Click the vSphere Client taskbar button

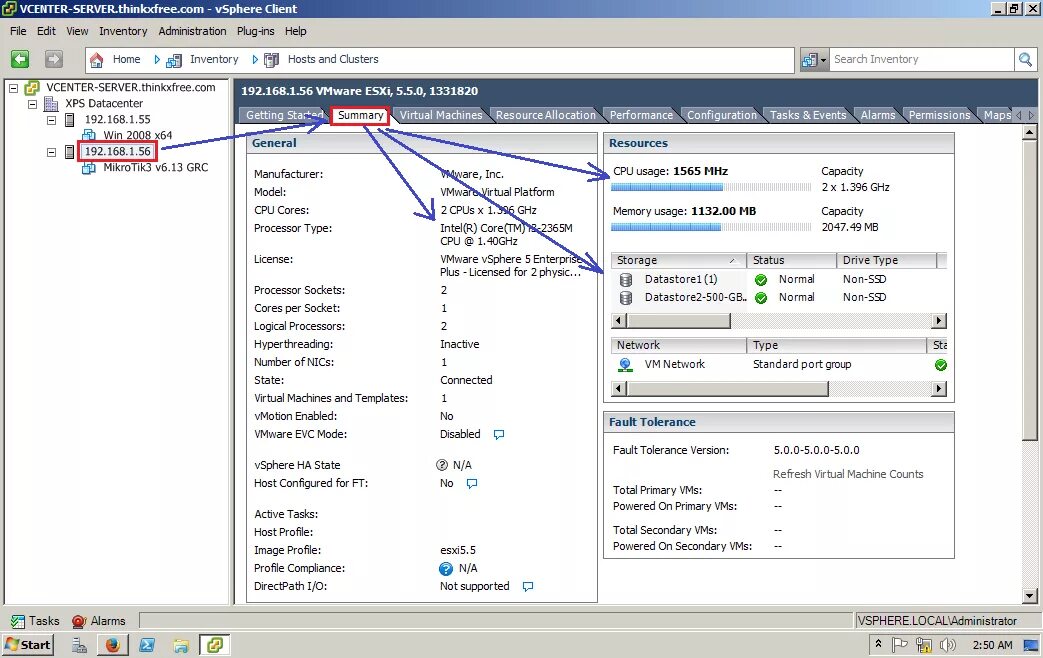(215, 645)
